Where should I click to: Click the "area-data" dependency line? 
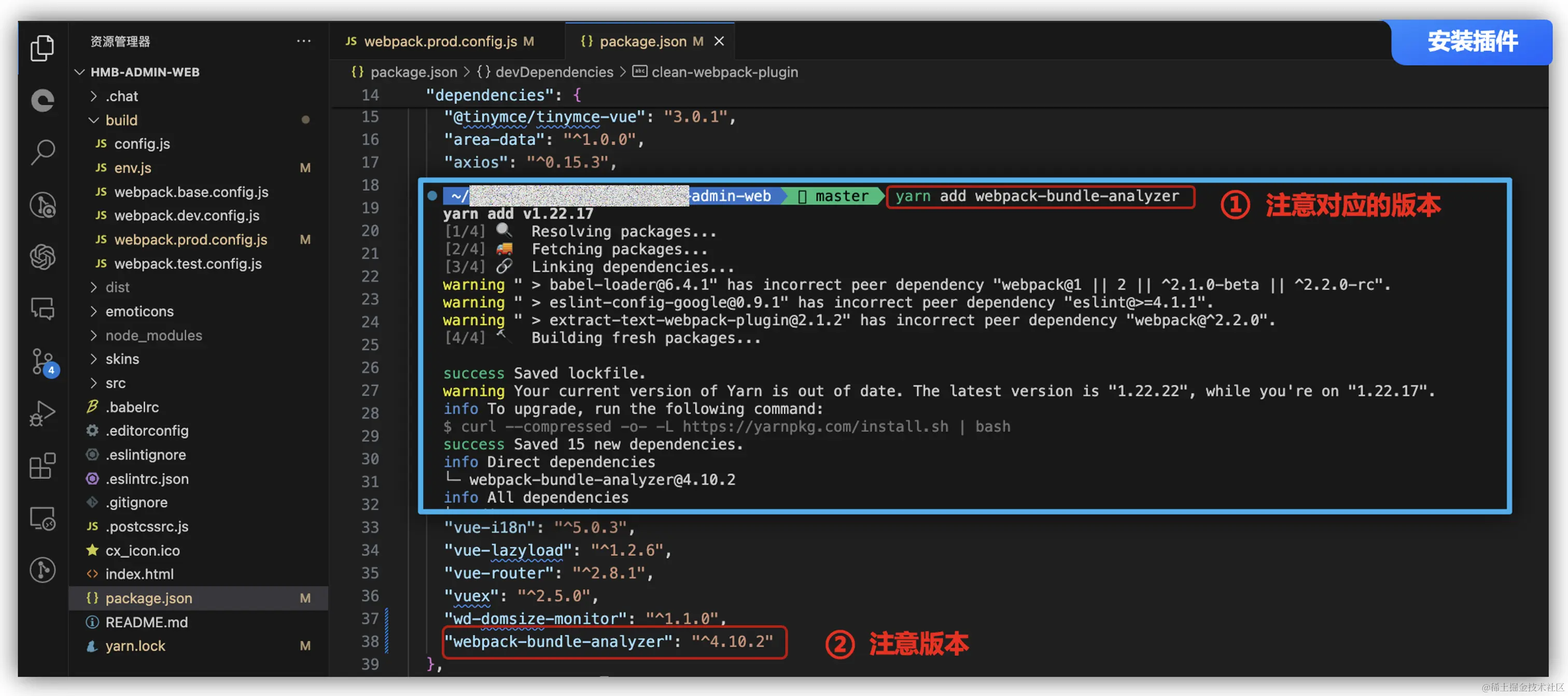543,140
